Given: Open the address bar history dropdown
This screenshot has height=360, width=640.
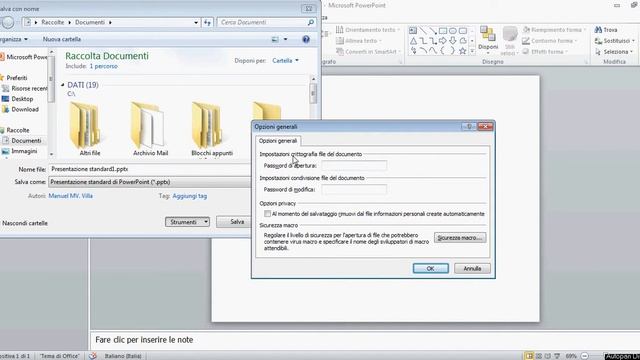Looking at the screenshot, I should tap(196, 22).
